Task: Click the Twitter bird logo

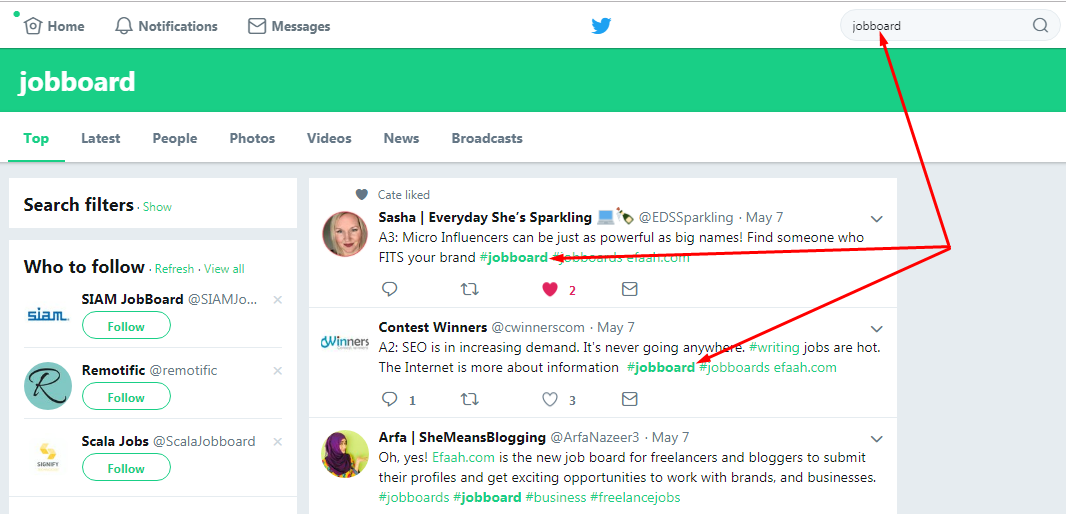Action: point(601,26)
